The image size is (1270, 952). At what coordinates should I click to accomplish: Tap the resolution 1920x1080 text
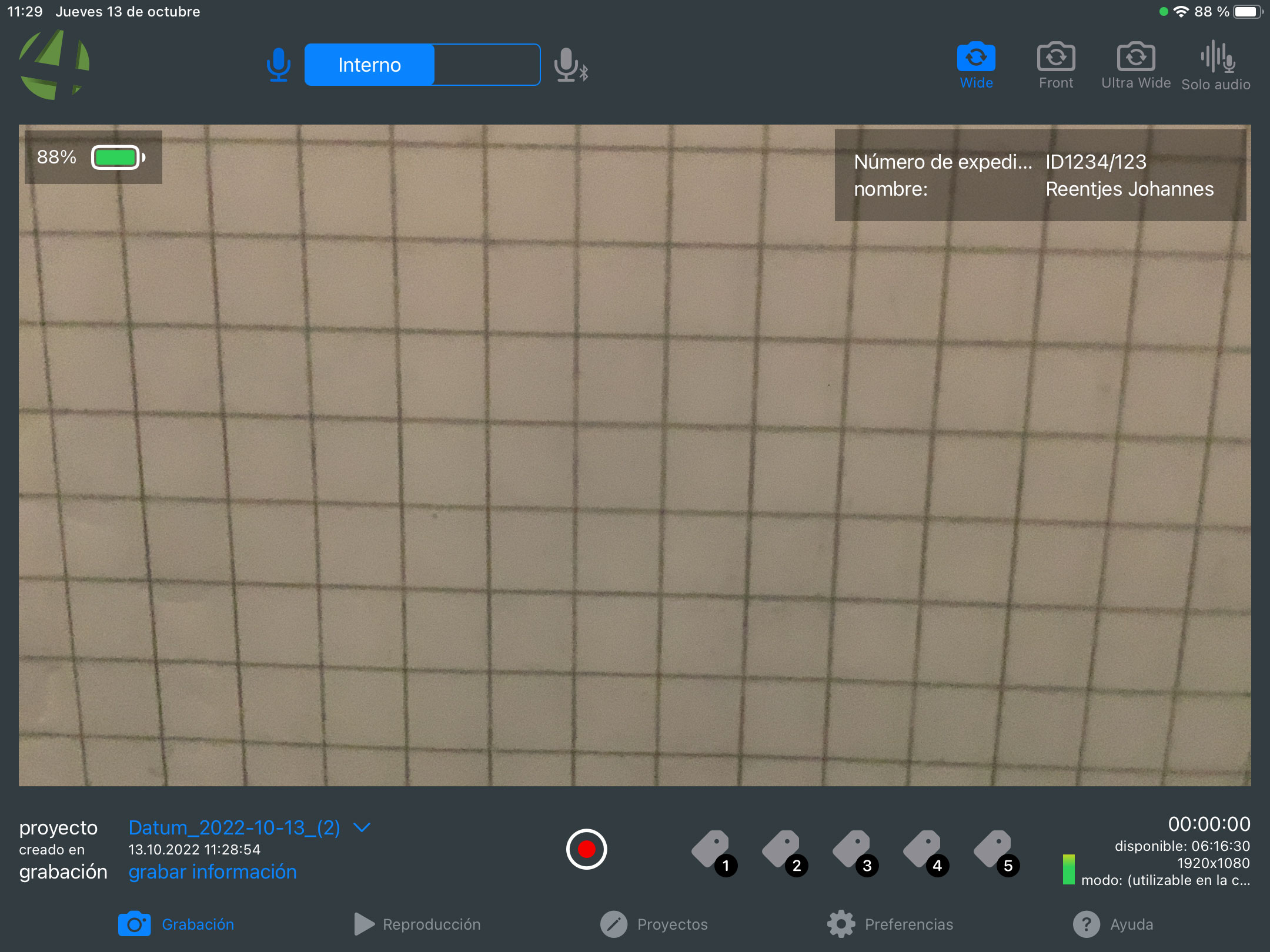(x=1214, y=863)
